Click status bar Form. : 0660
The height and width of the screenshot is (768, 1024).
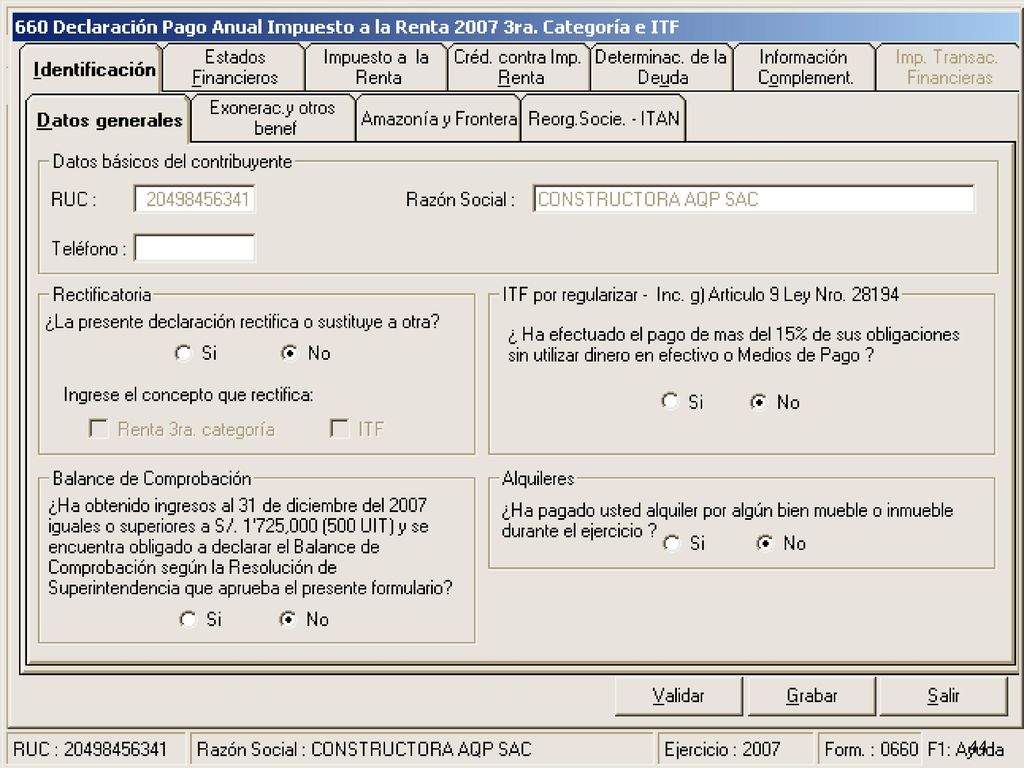click(871, 749)
